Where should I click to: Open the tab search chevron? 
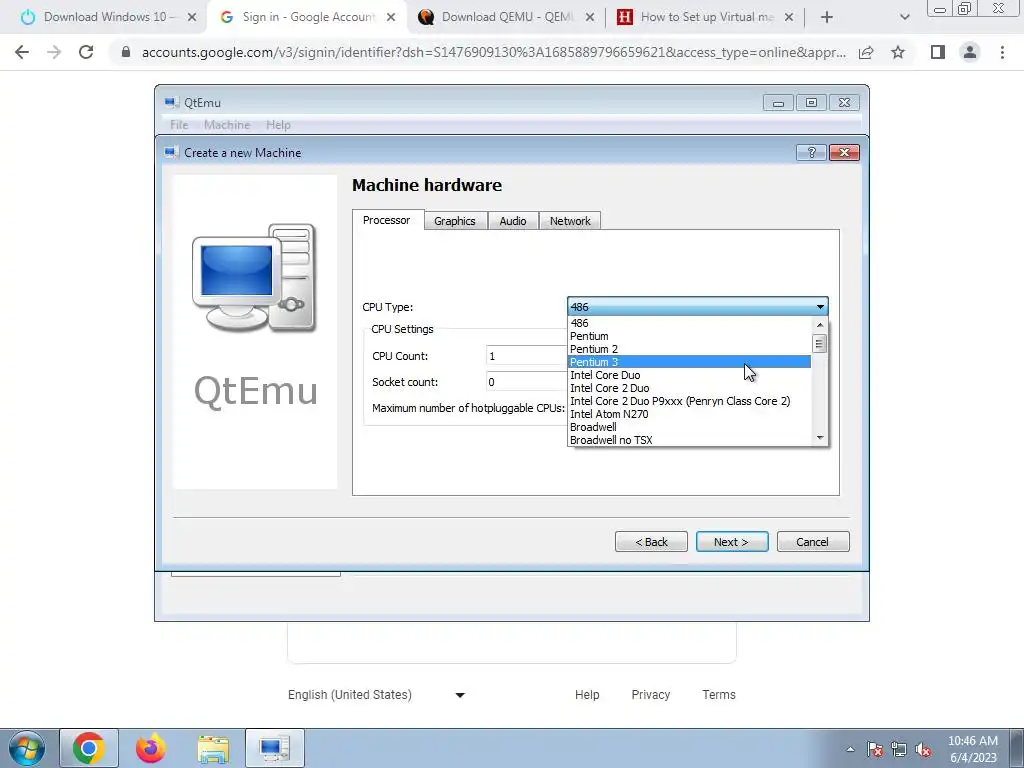pyautogui.click(x=904, y=17)
